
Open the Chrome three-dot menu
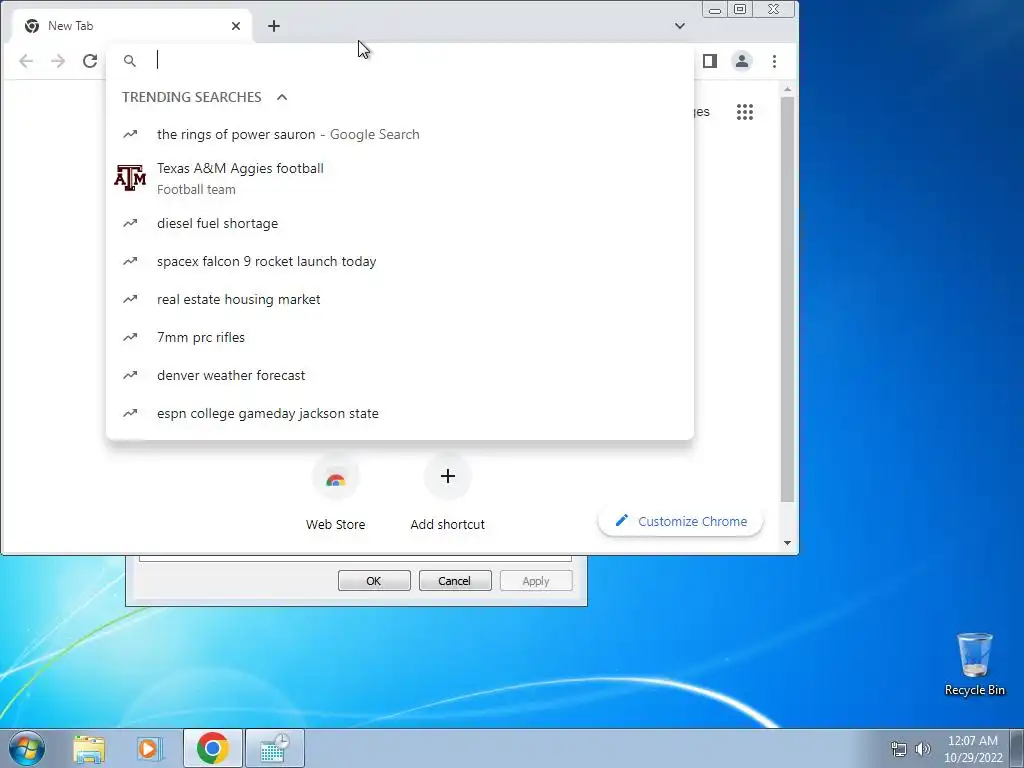pos(775,61)
